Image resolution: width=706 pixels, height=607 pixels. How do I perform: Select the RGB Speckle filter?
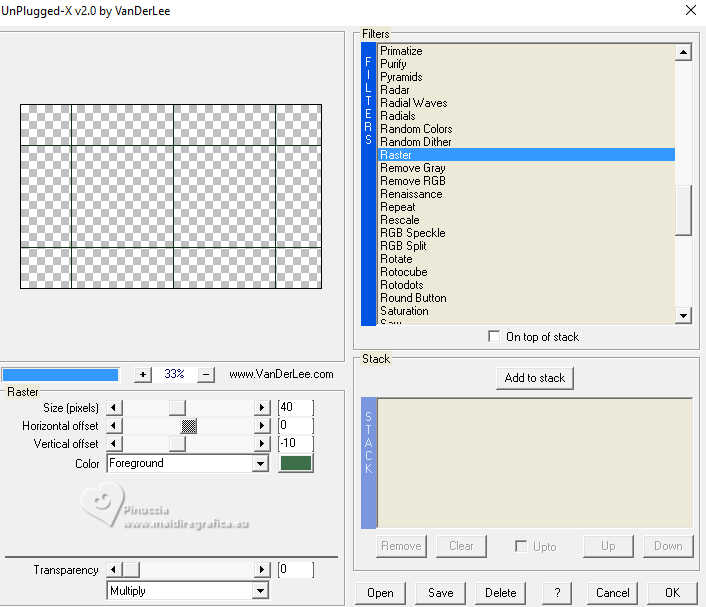412,233
